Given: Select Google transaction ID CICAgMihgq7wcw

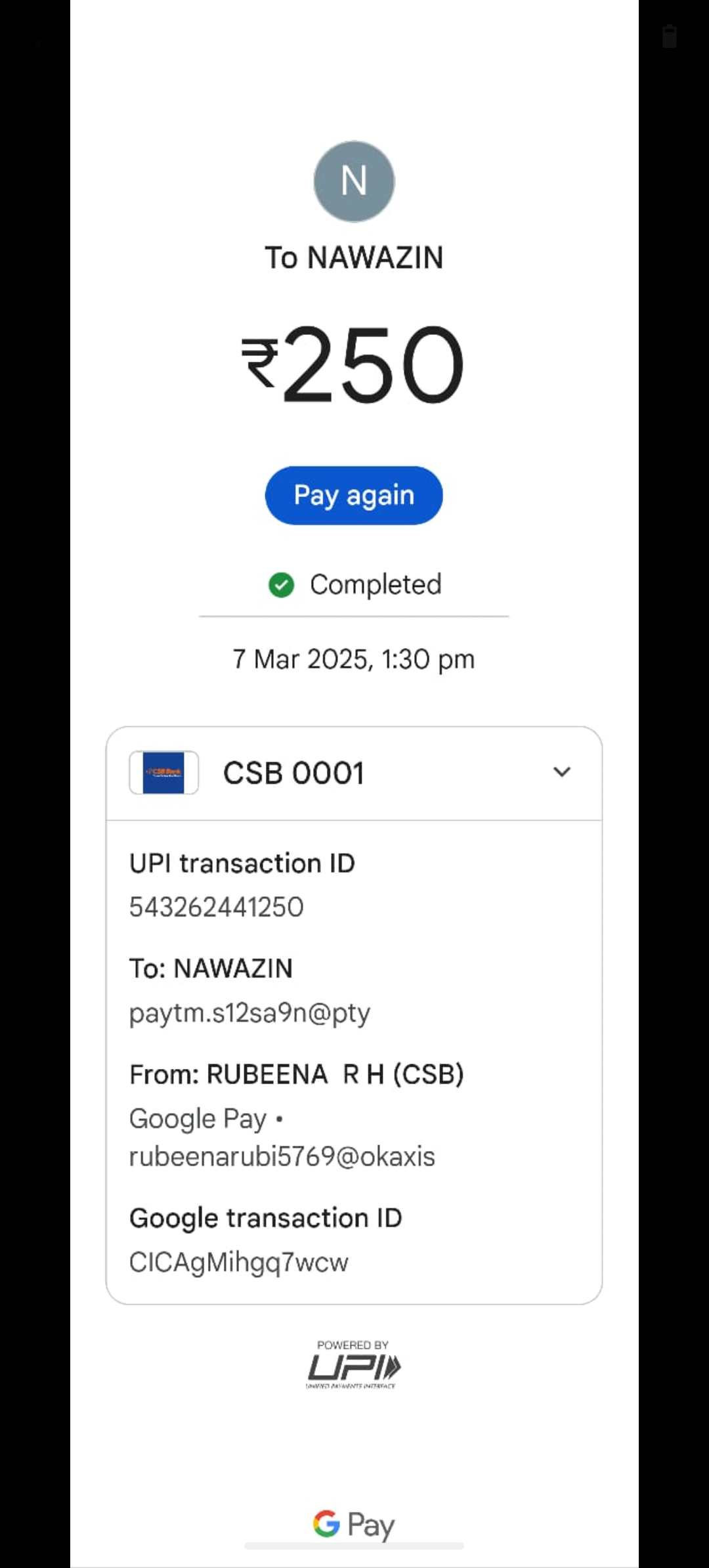Looking at the screenshot, I should coord(239,1262).
